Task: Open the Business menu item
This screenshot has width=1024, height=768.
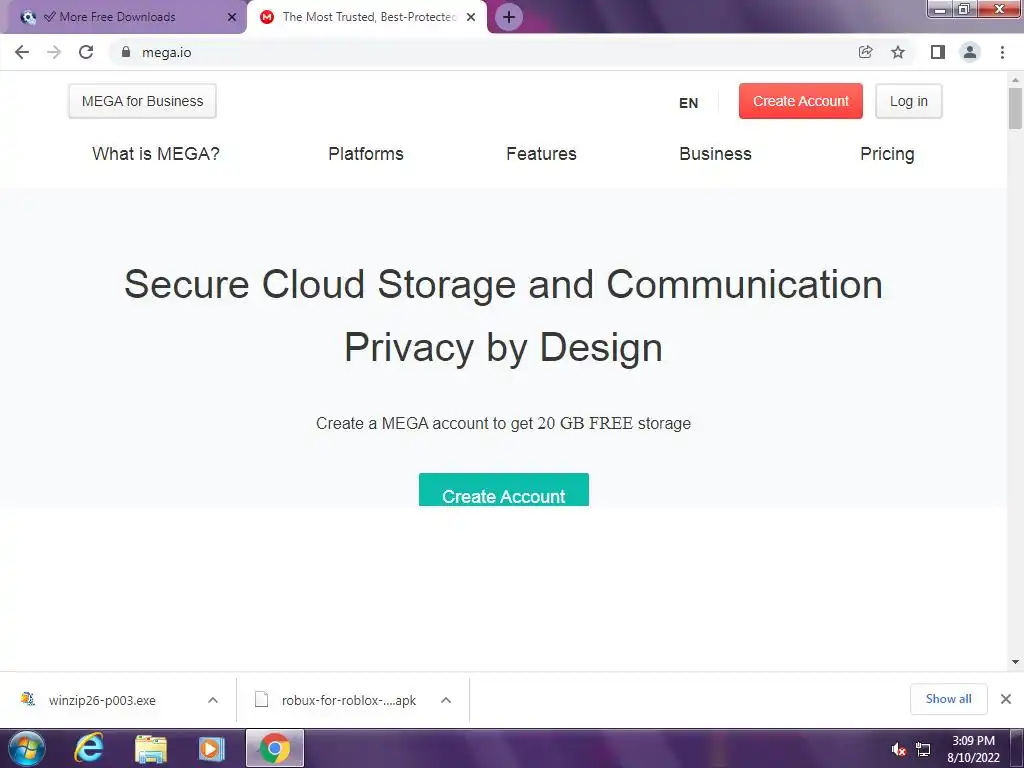Action: 715,154
